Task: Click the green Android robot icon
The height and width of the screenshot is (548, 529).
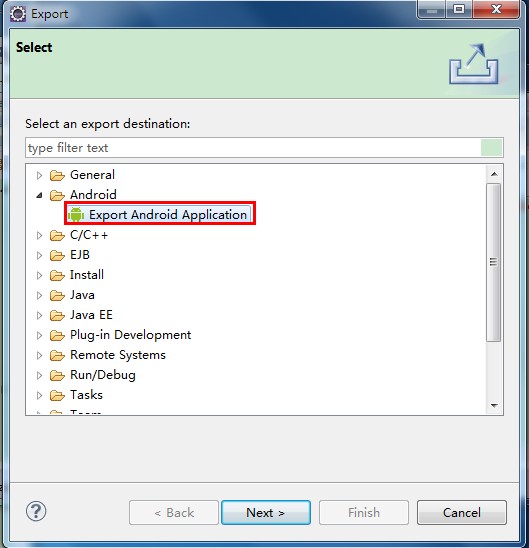Action: [x=76, y=215]
